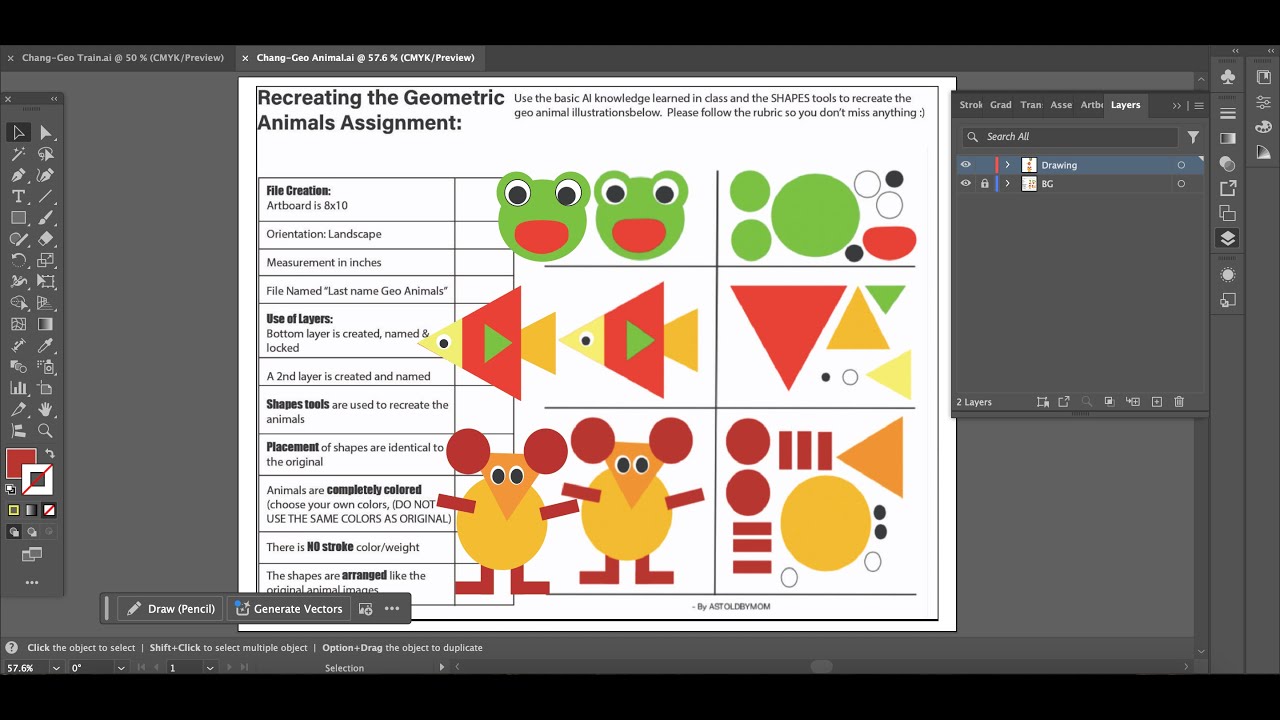Swap fill and stroke colors arrow
The height and width of the screenshot is (720, 1280).
tap(49, 454)
